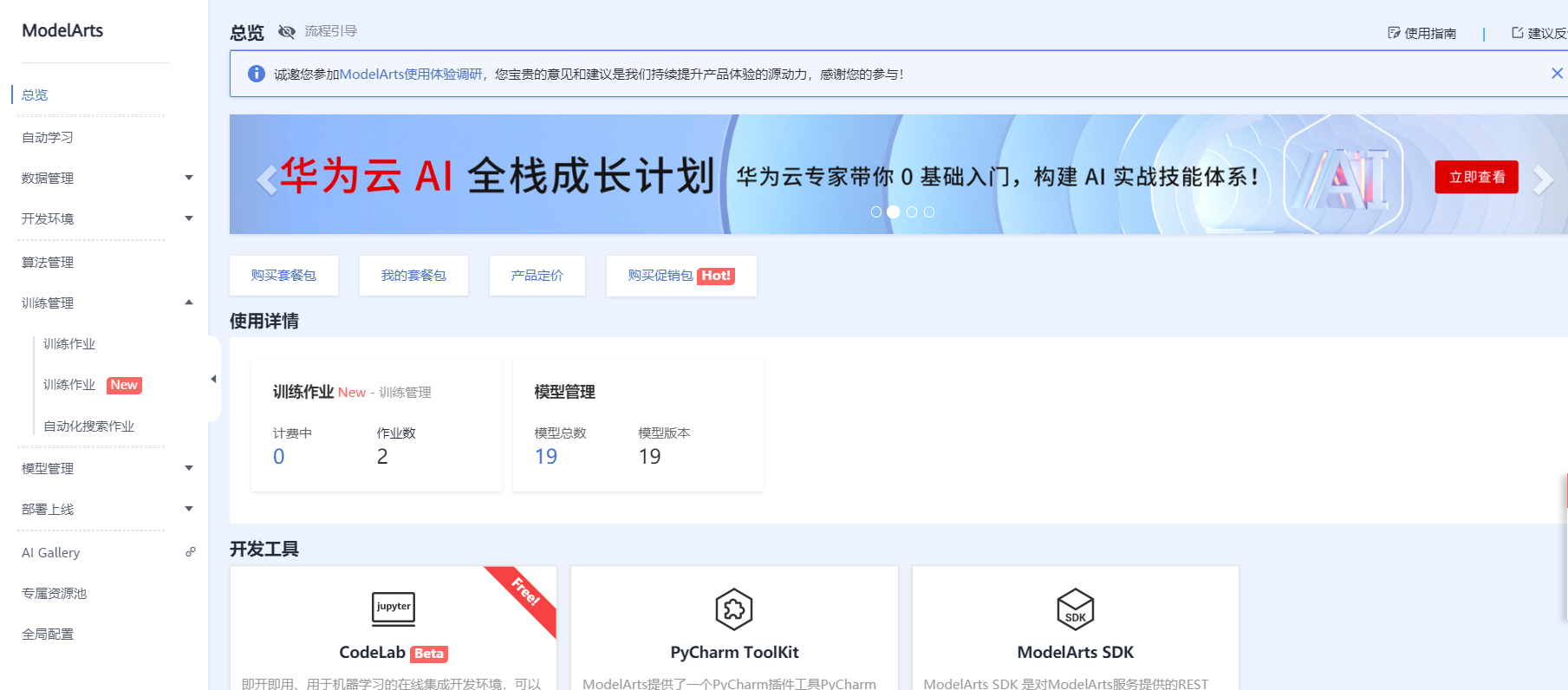Image resolution: width=1568 pixels, height=690 pixels.
Task: Click the ModelArts logo text
Action: pos(62,30)
